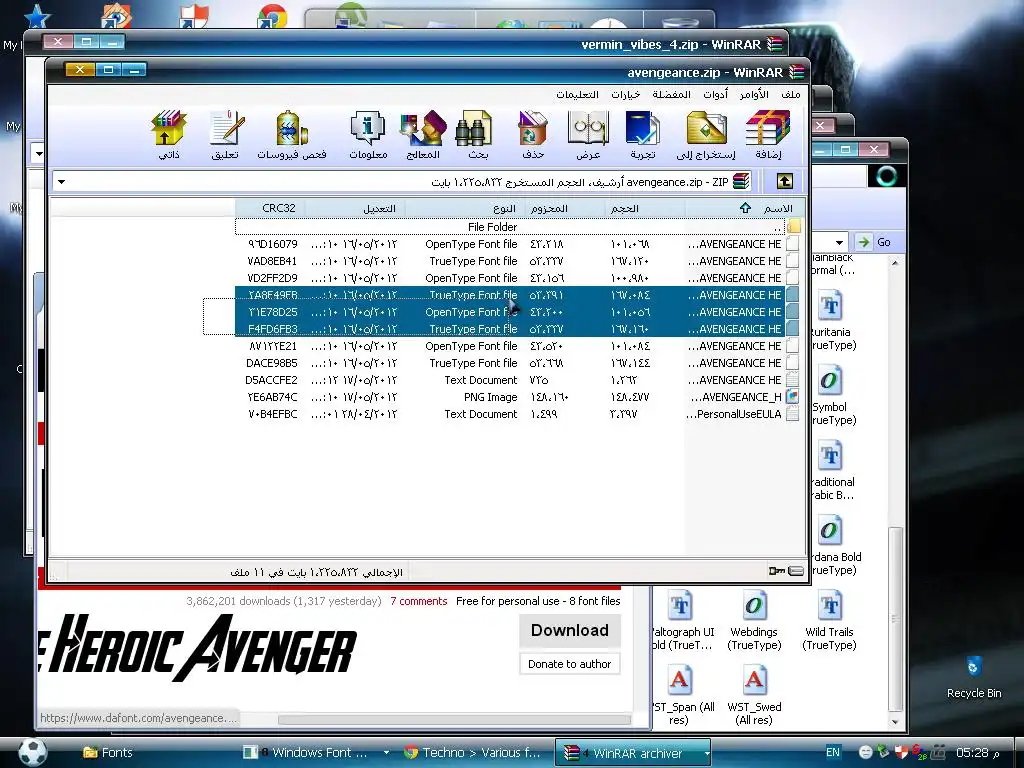
Task: Select the file row with CRC F4FD6FB3
Action: (517, 328)
